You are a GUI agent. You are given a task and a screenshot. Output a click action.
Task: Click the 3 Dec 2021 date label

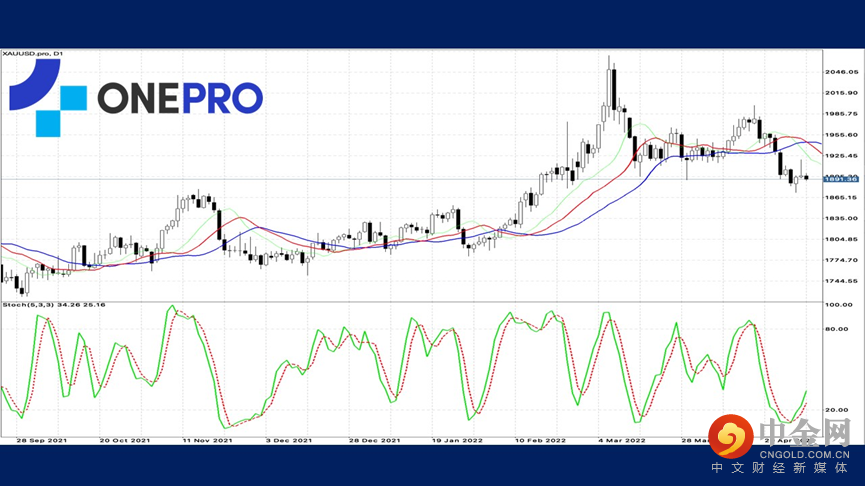[x=289, y=440]
